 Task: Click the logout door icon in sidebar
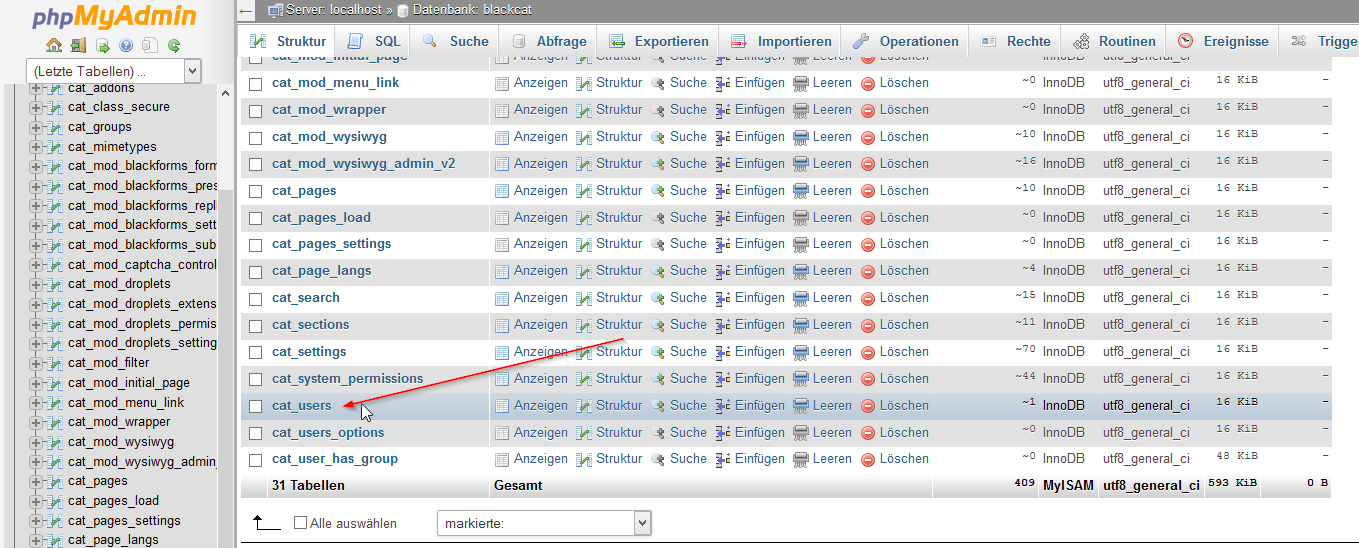coord(78,45)
